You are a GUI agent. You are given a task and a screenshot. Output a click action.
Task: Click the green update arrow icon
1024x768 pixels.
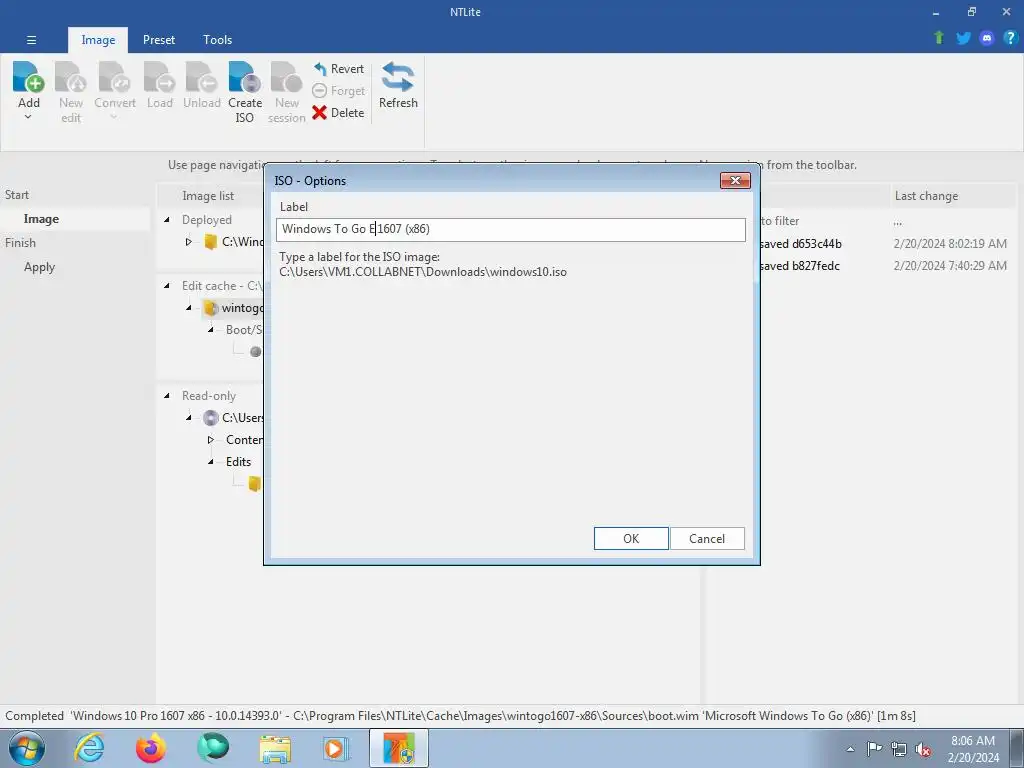(939, 38)
